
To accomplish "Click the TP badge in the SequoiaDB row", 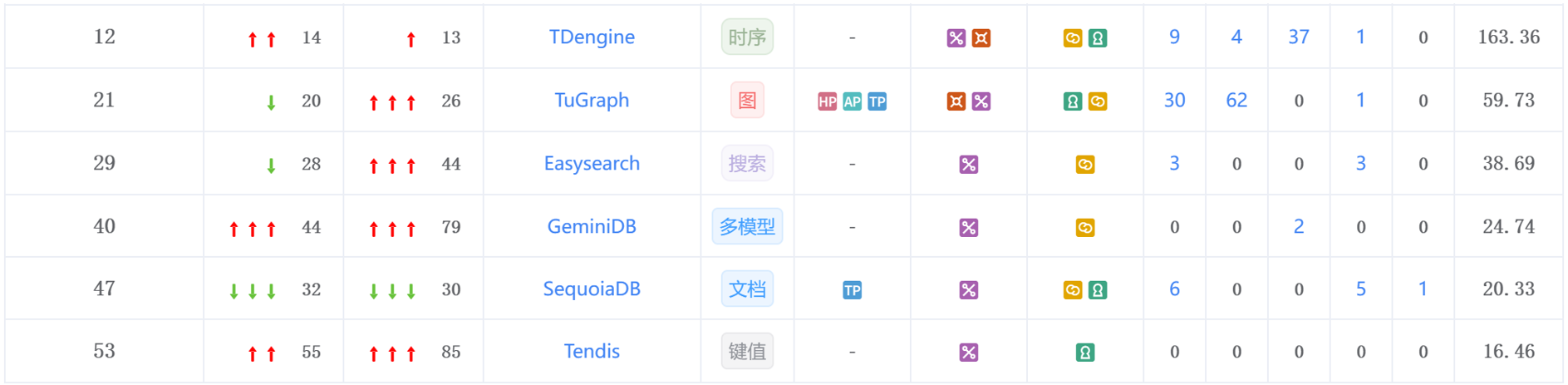I will pyautogui.click(x=853, y=290).
